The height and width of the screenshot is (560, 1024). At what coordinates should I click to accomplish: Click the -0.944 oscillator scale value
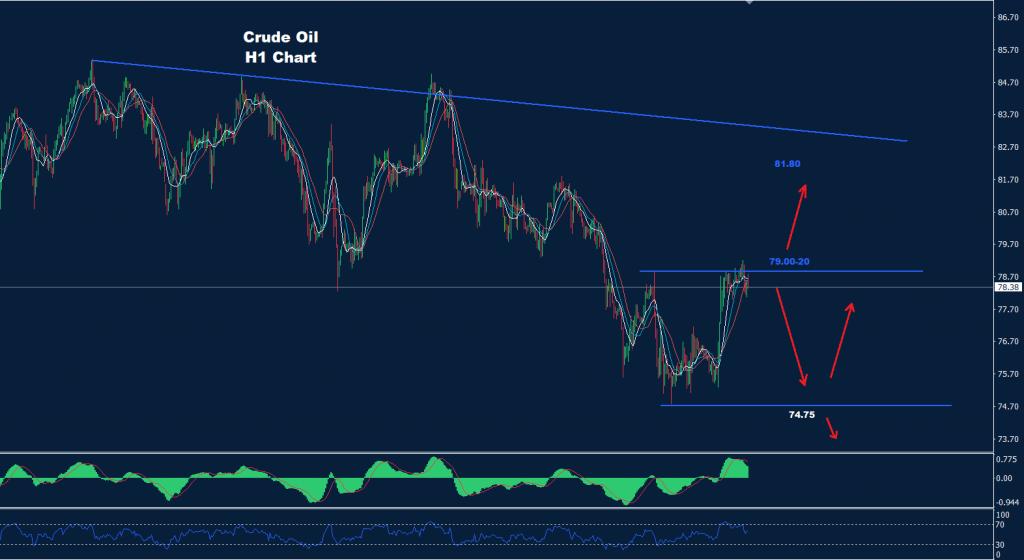click(x=1008, y=502)
